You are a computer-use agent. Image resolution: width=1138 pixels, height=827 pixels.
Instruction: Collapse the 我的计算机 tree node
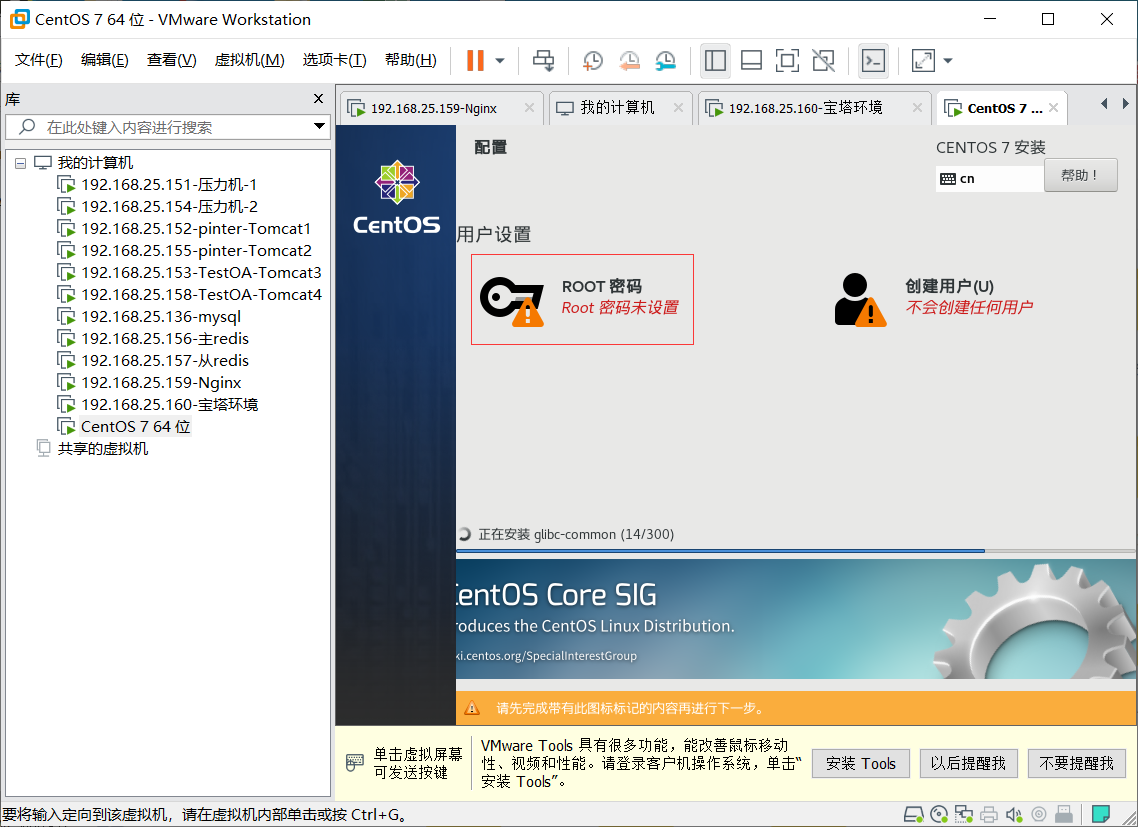point(20,163)
